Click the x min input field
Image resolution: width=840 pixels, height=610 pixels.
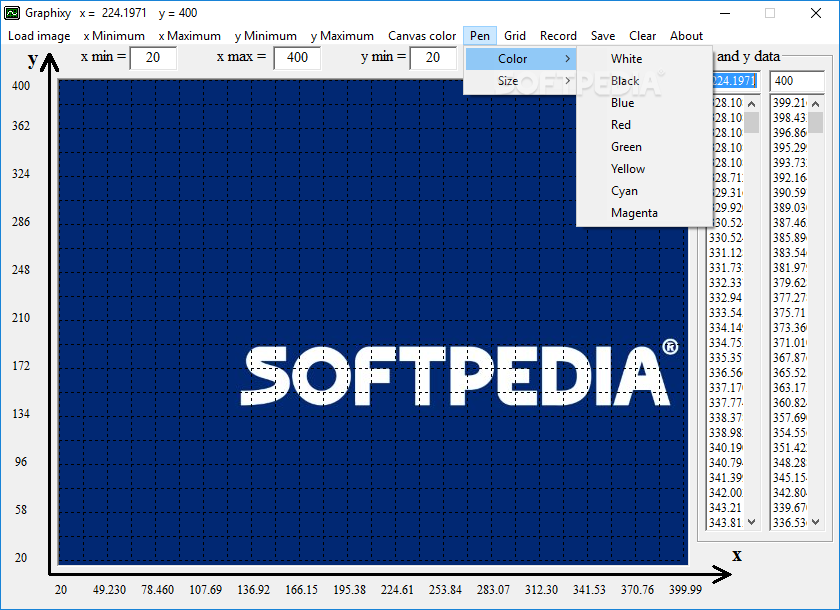[x=153, y=58]
